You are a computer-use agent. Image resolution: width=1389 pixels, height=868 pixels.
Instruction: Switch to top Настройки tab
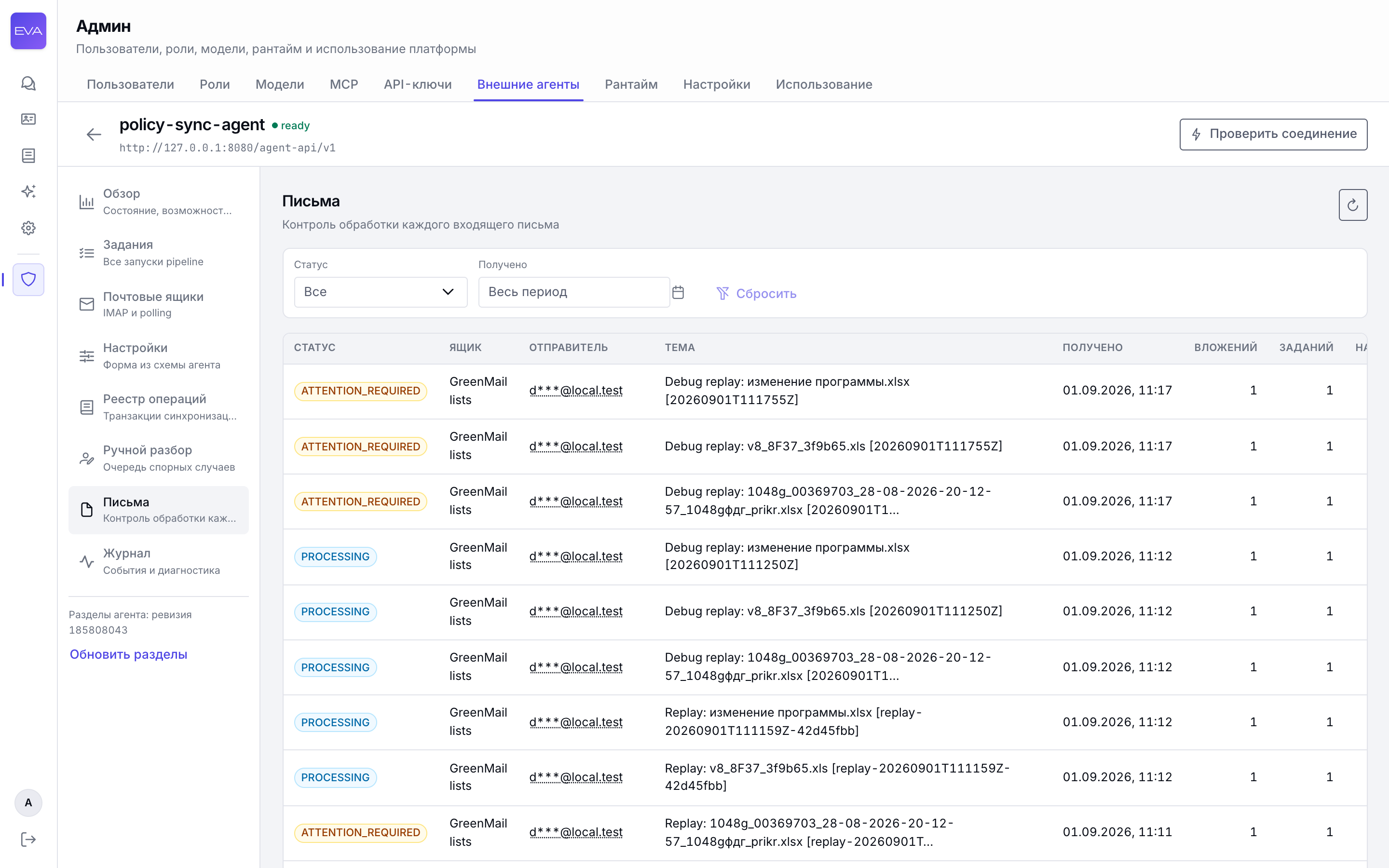click(716, 84)
